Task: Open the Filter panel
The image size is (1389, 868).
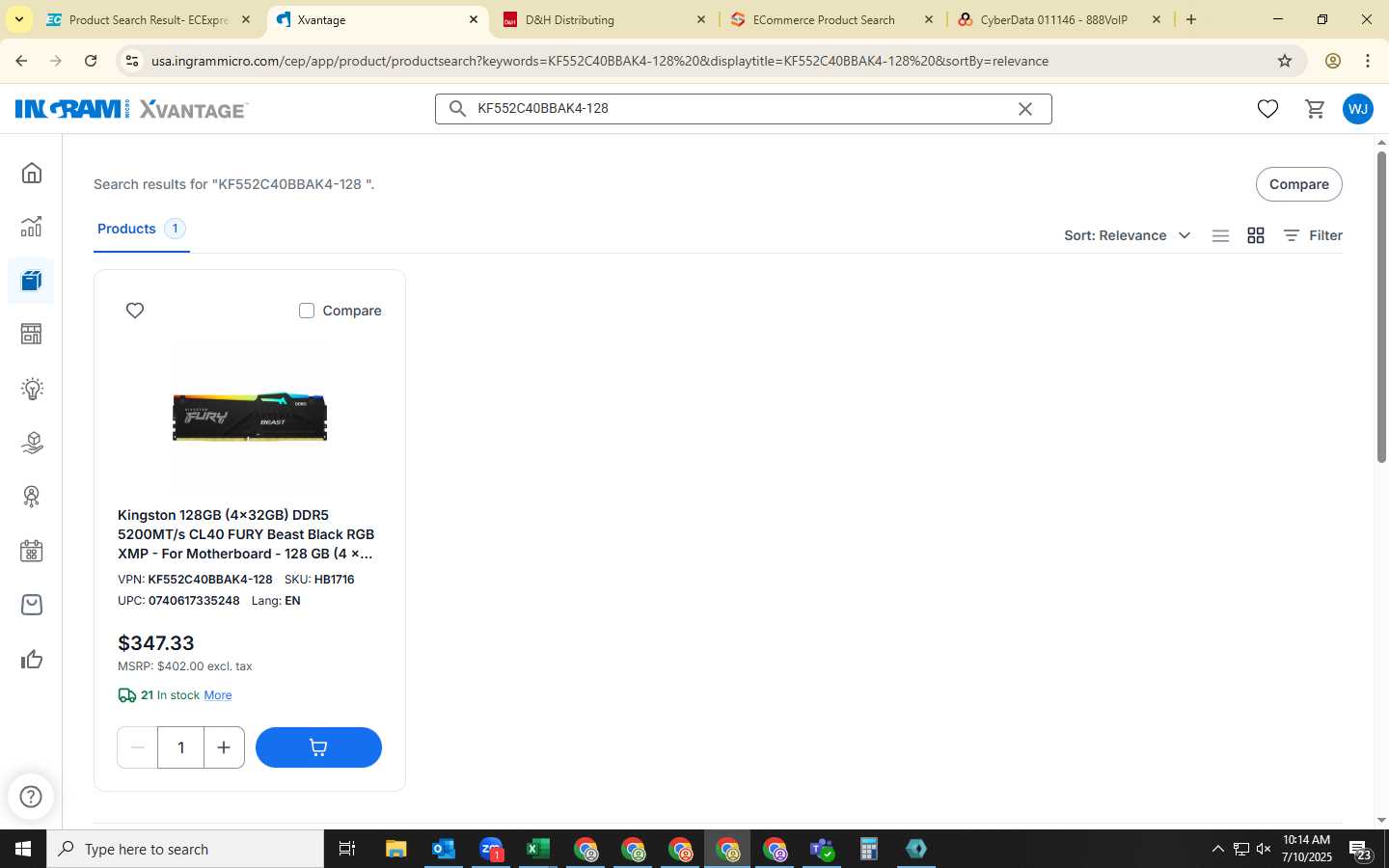Action: click(x=1313, y=235)
